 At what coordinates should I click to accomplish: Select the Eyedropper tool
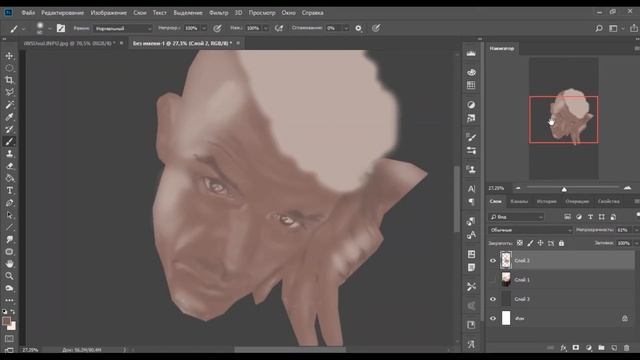[9, 117]
